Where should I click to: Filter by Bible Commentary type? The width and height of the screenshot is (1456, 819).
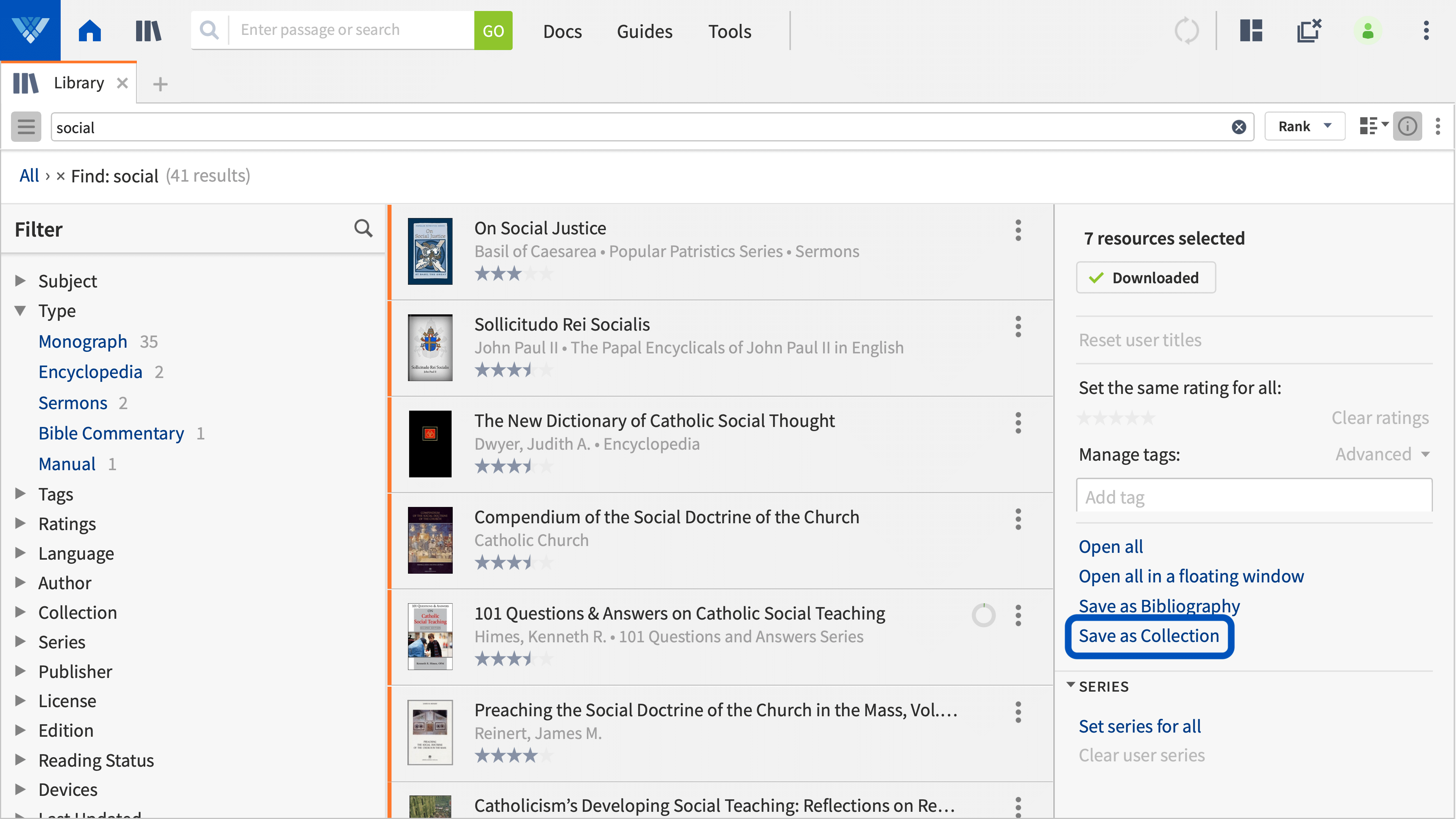pos(111,433)
